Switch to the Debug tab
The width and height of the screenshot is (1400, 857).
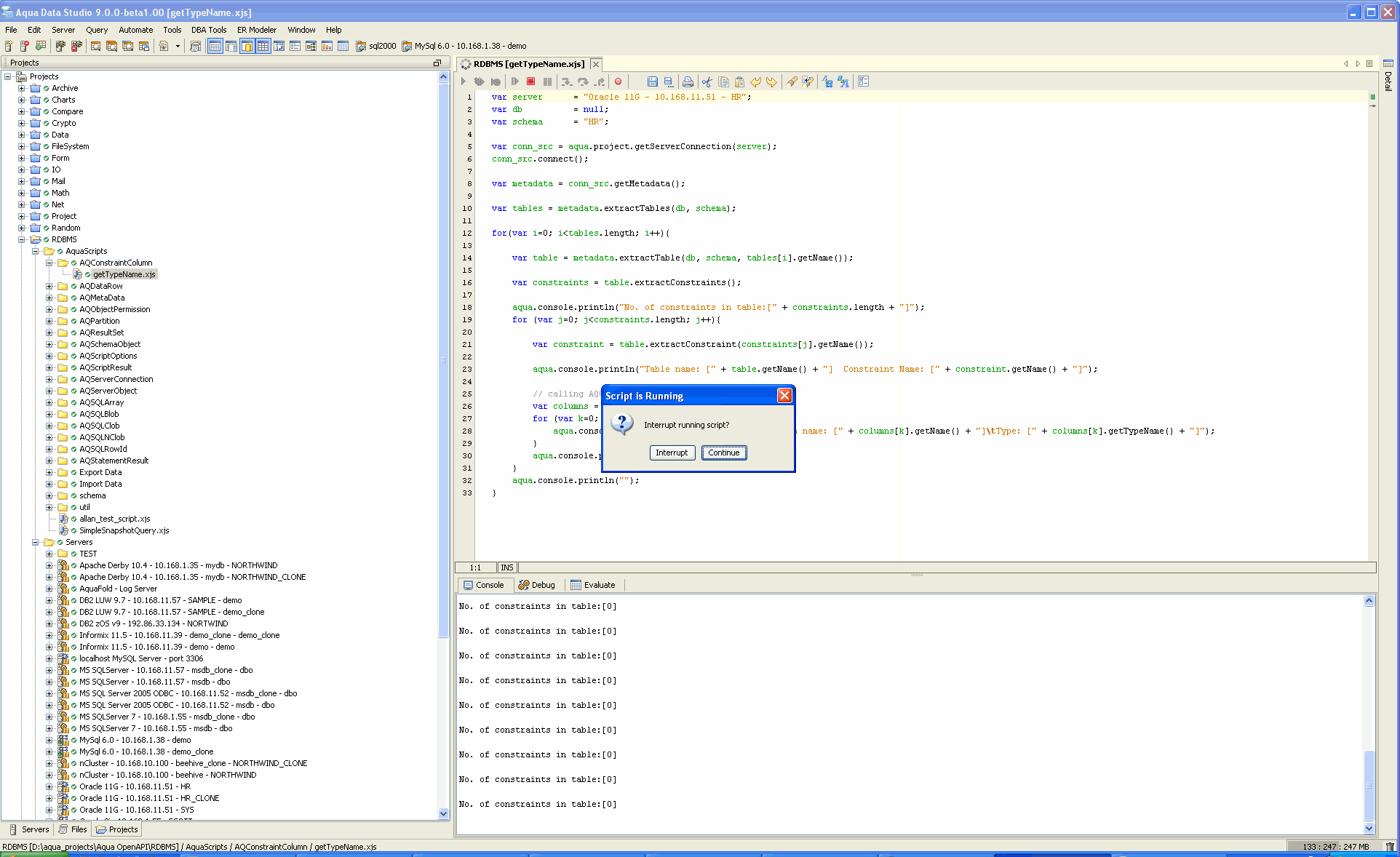(537, 585)
